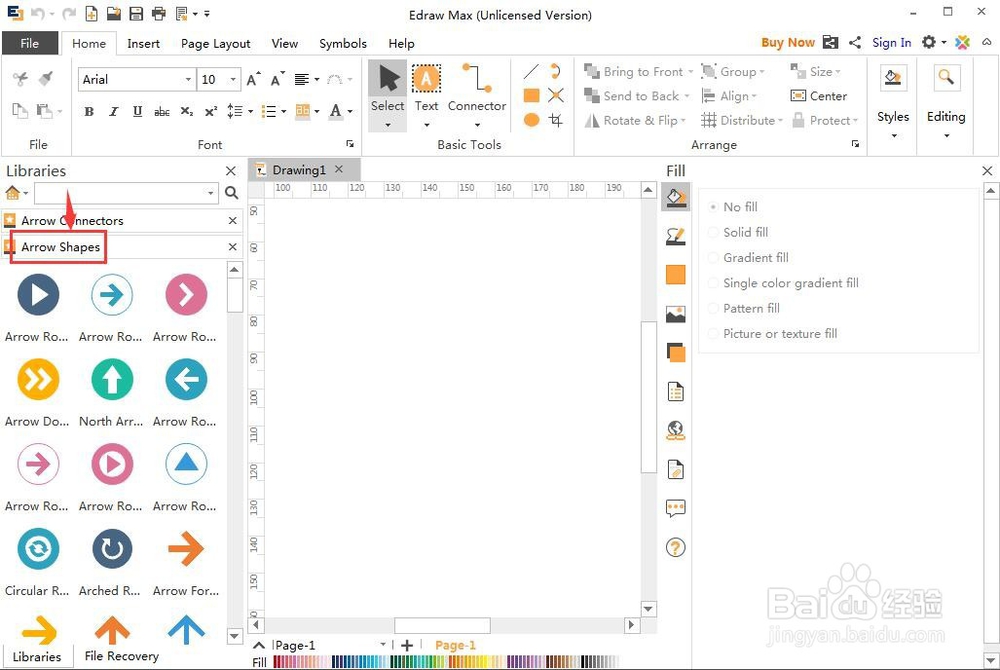Apply subscript formatting
Screen dimensions: 1000x670
coord(187,112)
